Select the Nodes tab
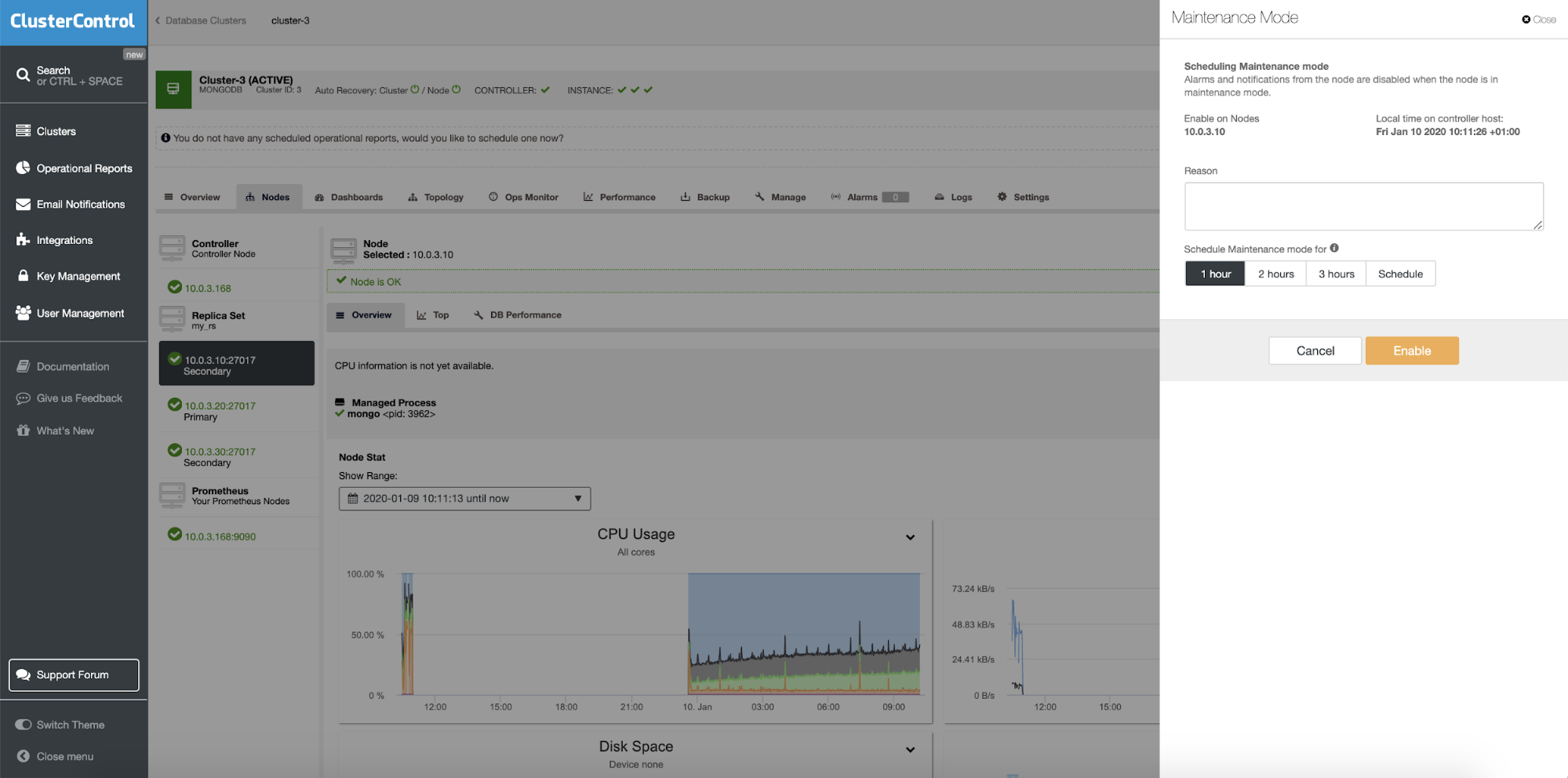 267,197
